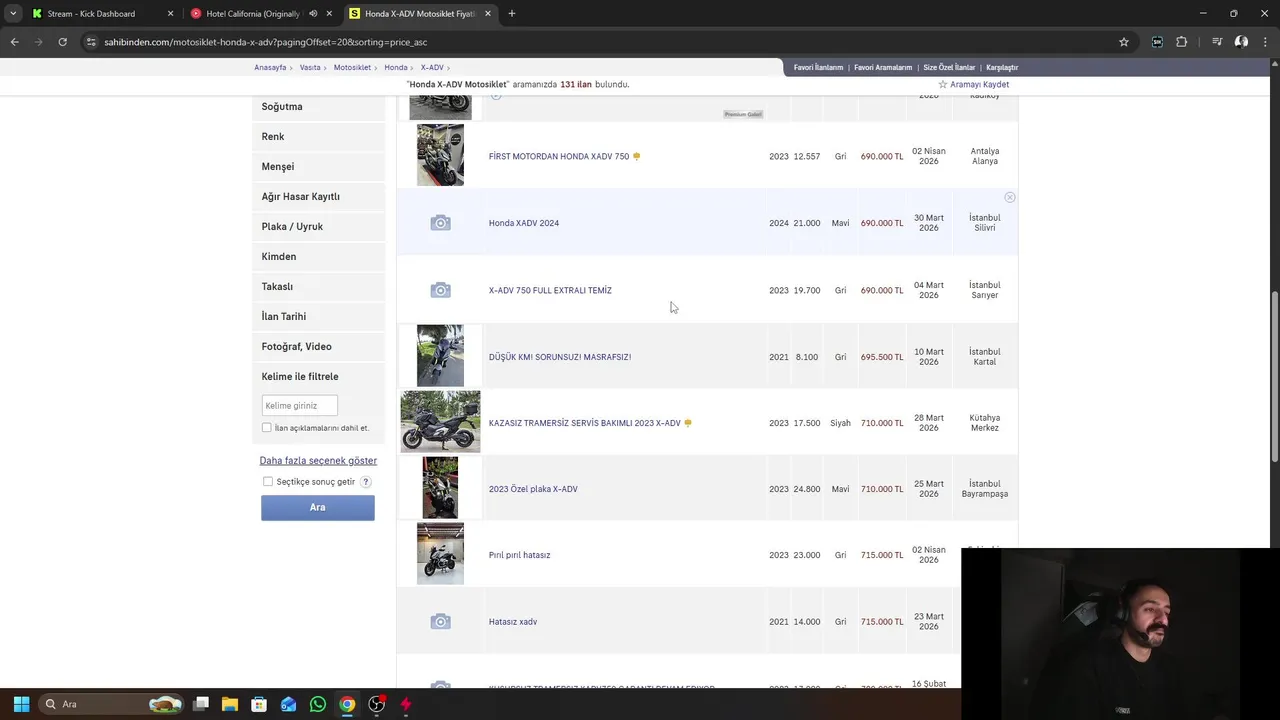Close the Honda X-ADV Motosiklet tab
Image resolution: width=1280 pixels, height=720 pixels.
coord(488,14)
